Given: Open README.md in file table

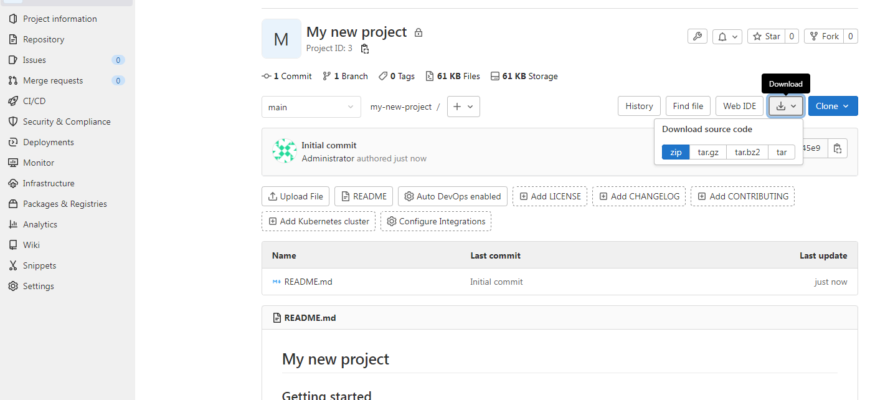Looking at the screenshot, I should 308,282.
